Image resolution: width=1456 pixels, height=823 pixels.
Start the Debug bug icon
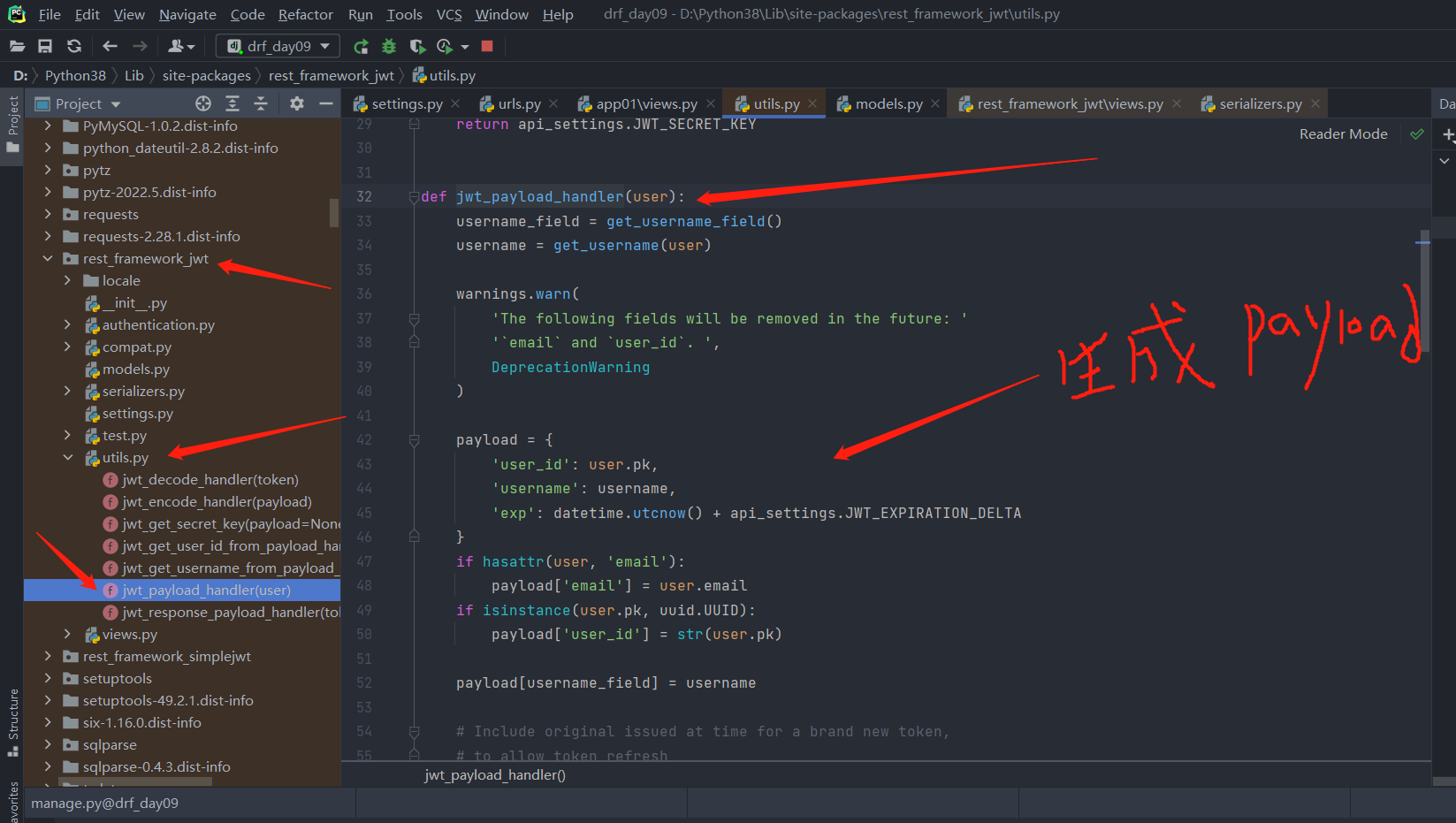(389, 46)
